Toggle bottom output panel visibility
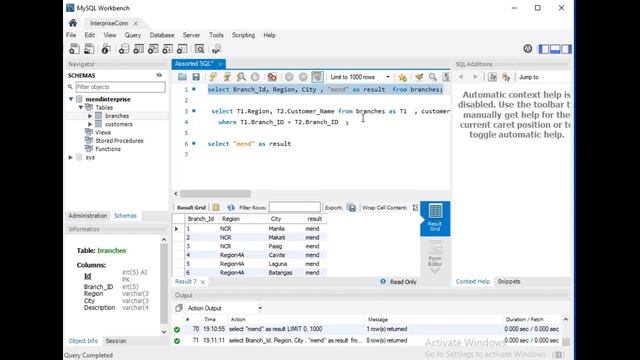The height and width of the screenshot is (360, 640). [x=555, y=49]
